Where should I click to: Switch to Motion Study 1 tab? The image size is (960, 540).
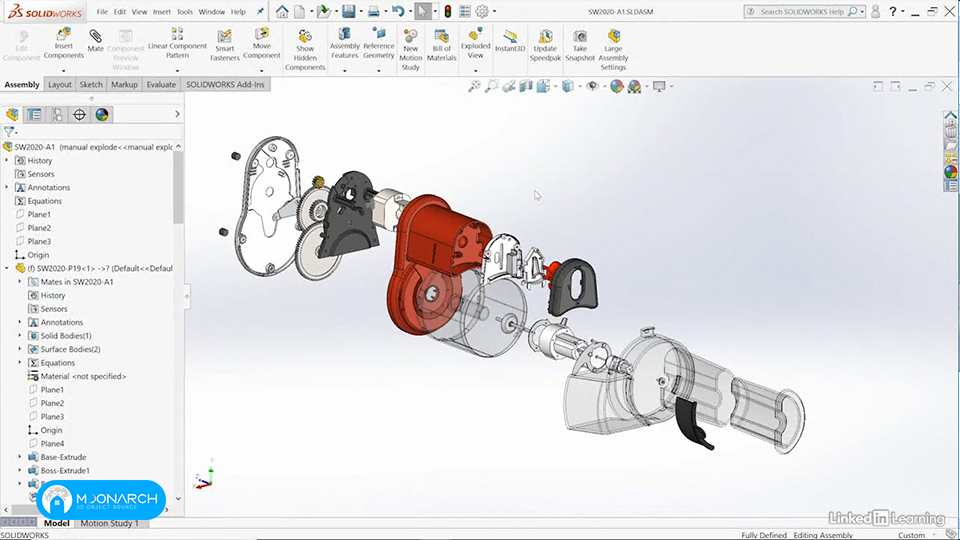[110, 523]
